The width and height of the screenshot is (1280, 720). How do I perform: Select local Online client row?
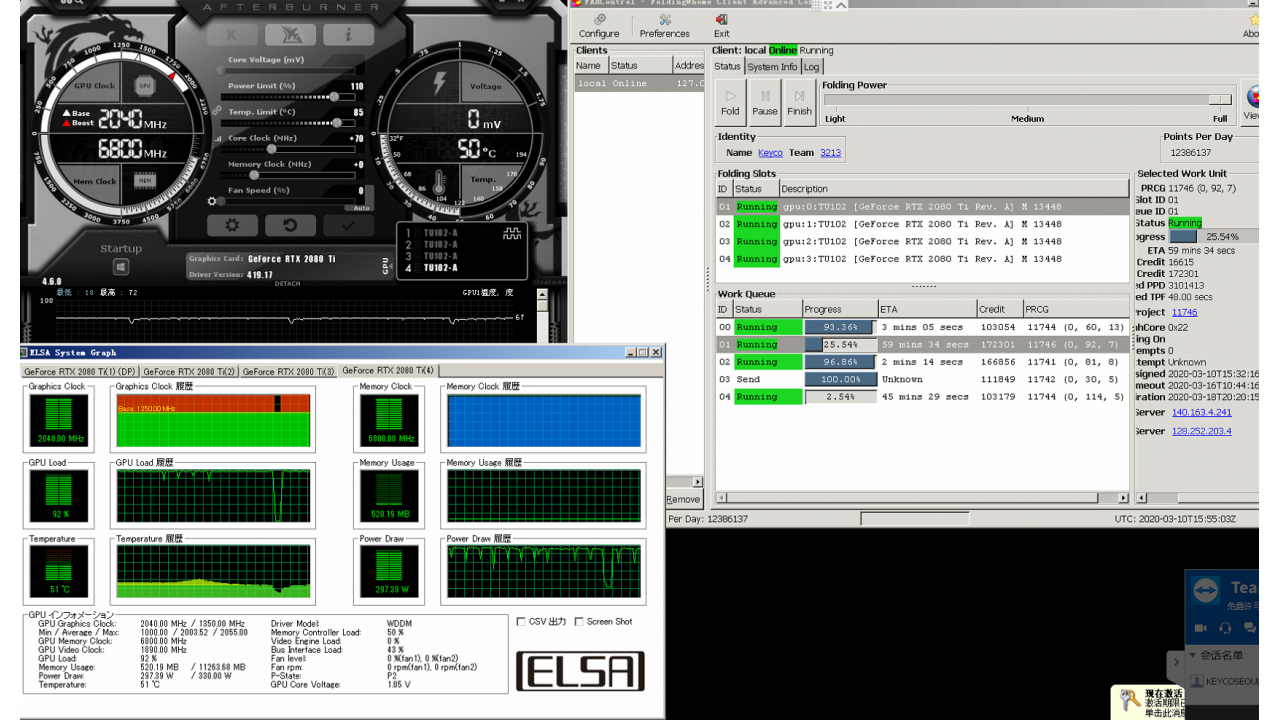point(640,83)
